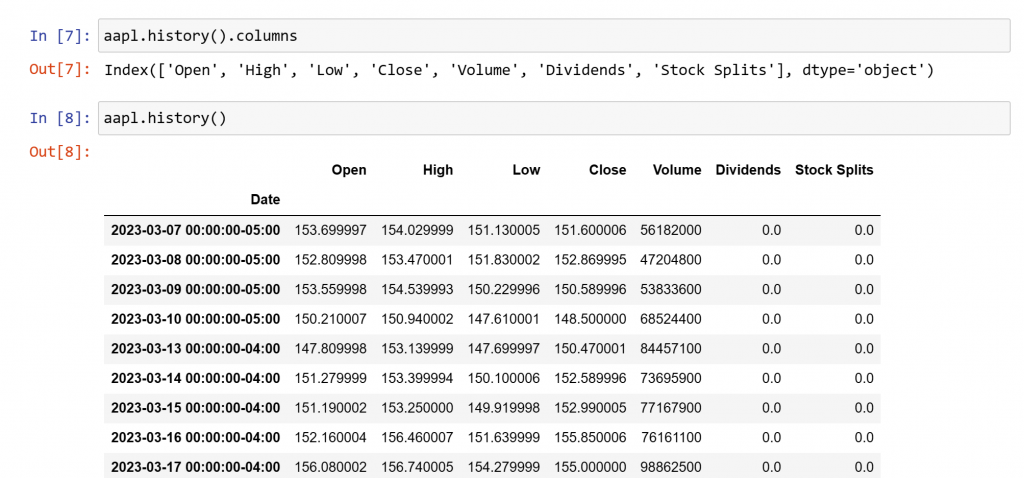
Task: Click the Volume column header
Action: click(x=677, y=170)
